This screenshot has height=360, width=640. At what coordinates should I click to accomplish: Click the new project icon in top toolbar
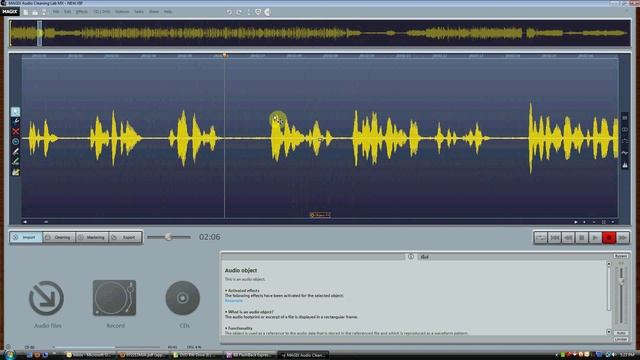pos(26,12)
